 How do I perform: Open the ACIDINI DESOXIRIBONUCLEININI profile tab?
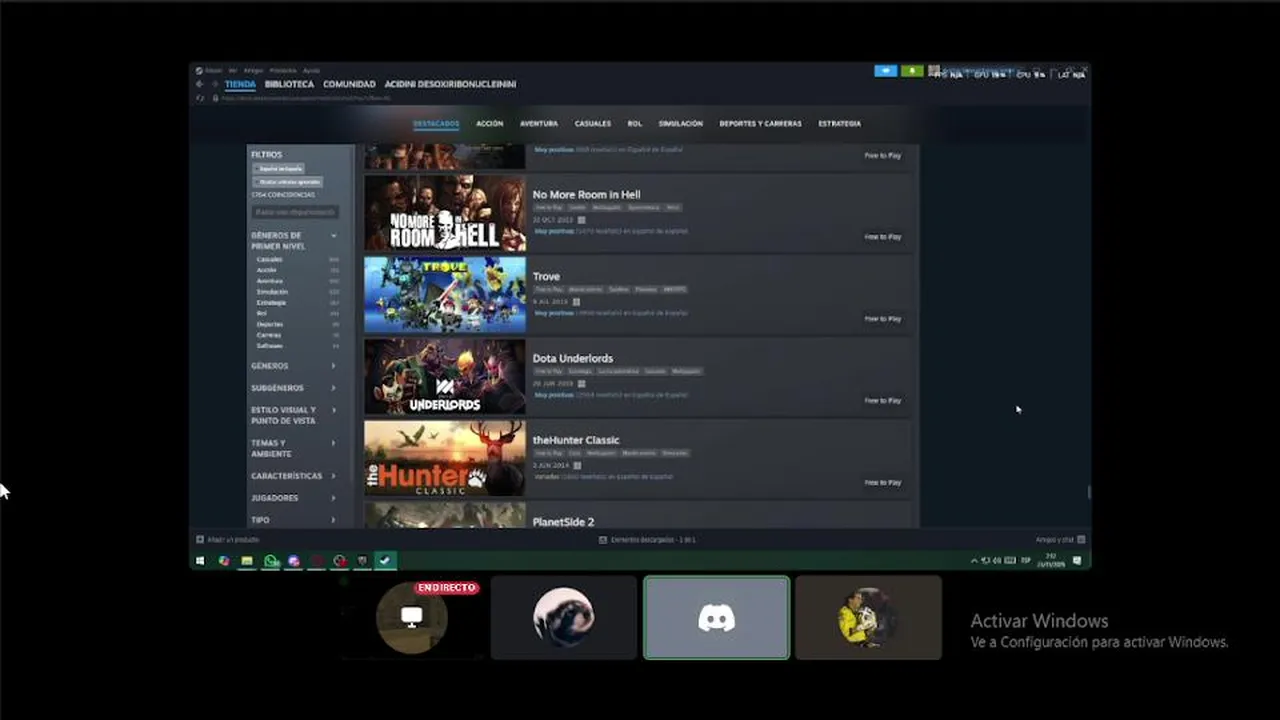(450, 85)
